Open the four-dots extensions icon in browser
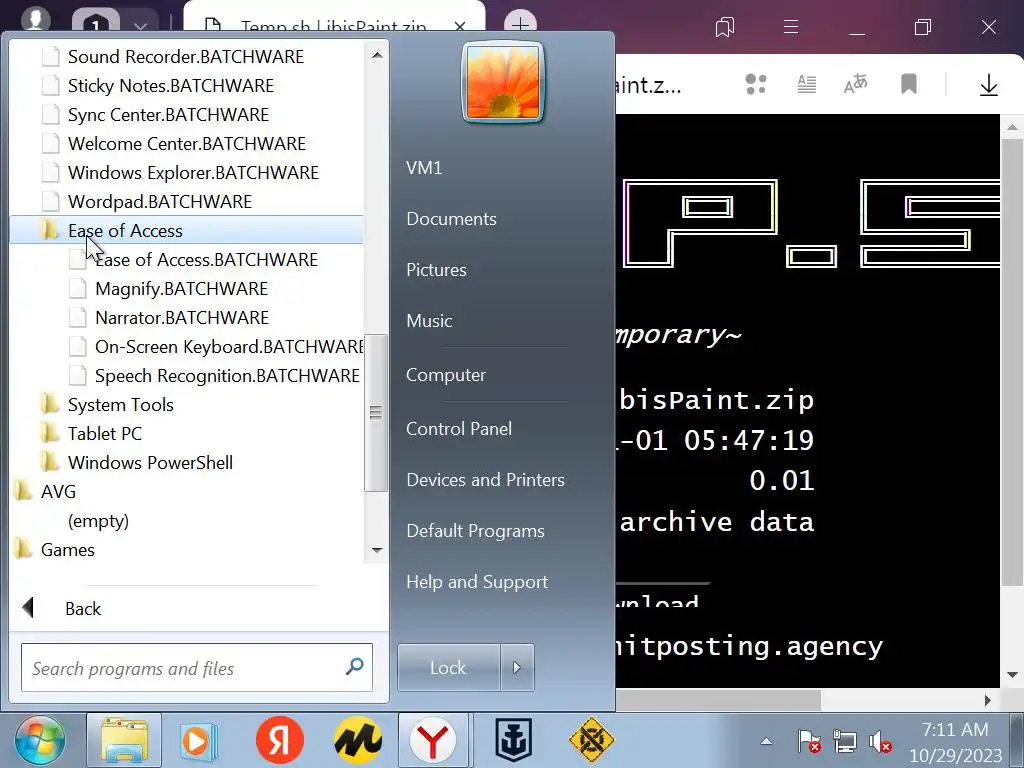Image resolution: width=1024 pixels, height=768 pixels. point(756,84)
